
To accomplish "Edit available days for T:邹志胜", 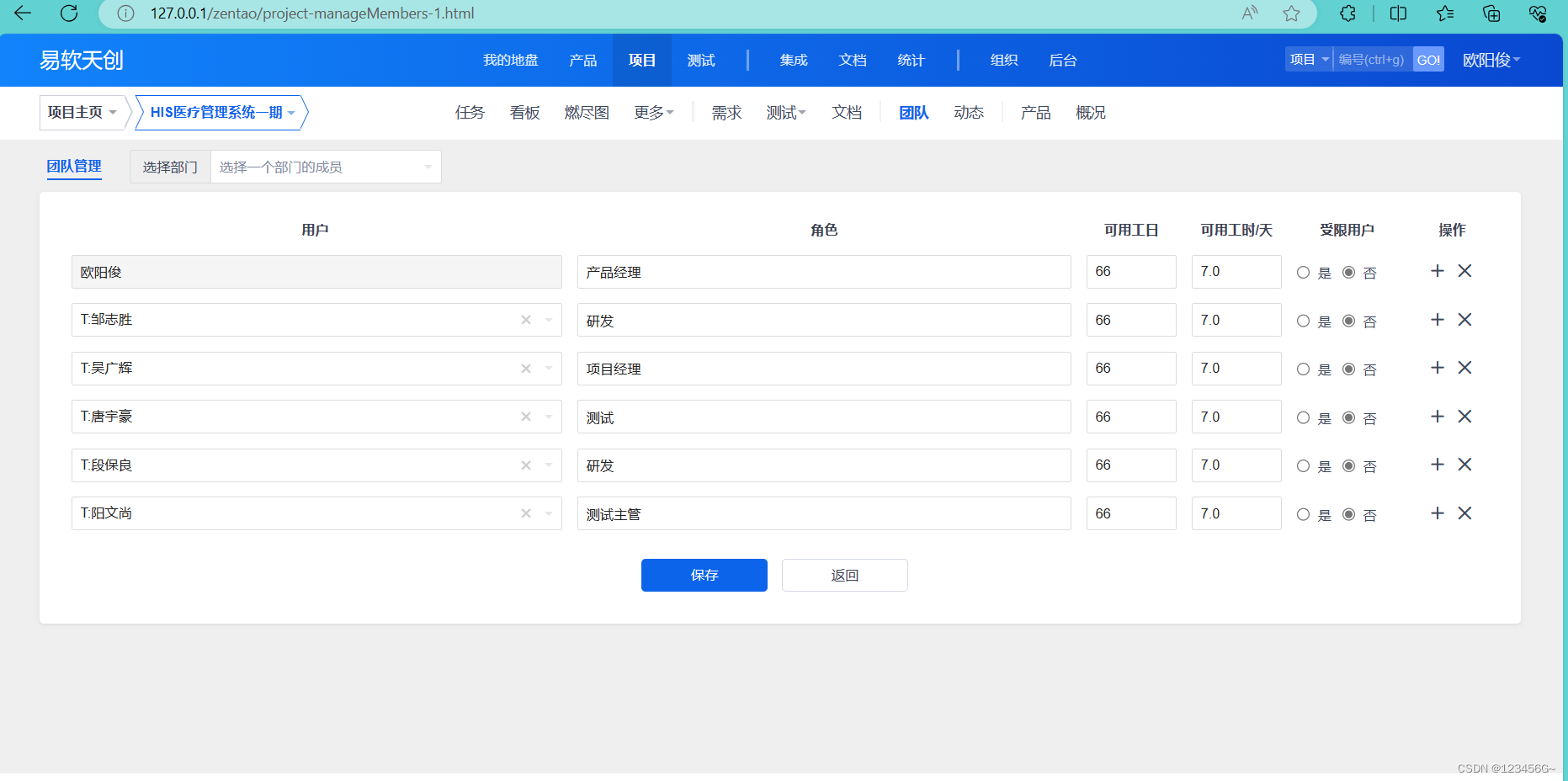I will 1131,320.
